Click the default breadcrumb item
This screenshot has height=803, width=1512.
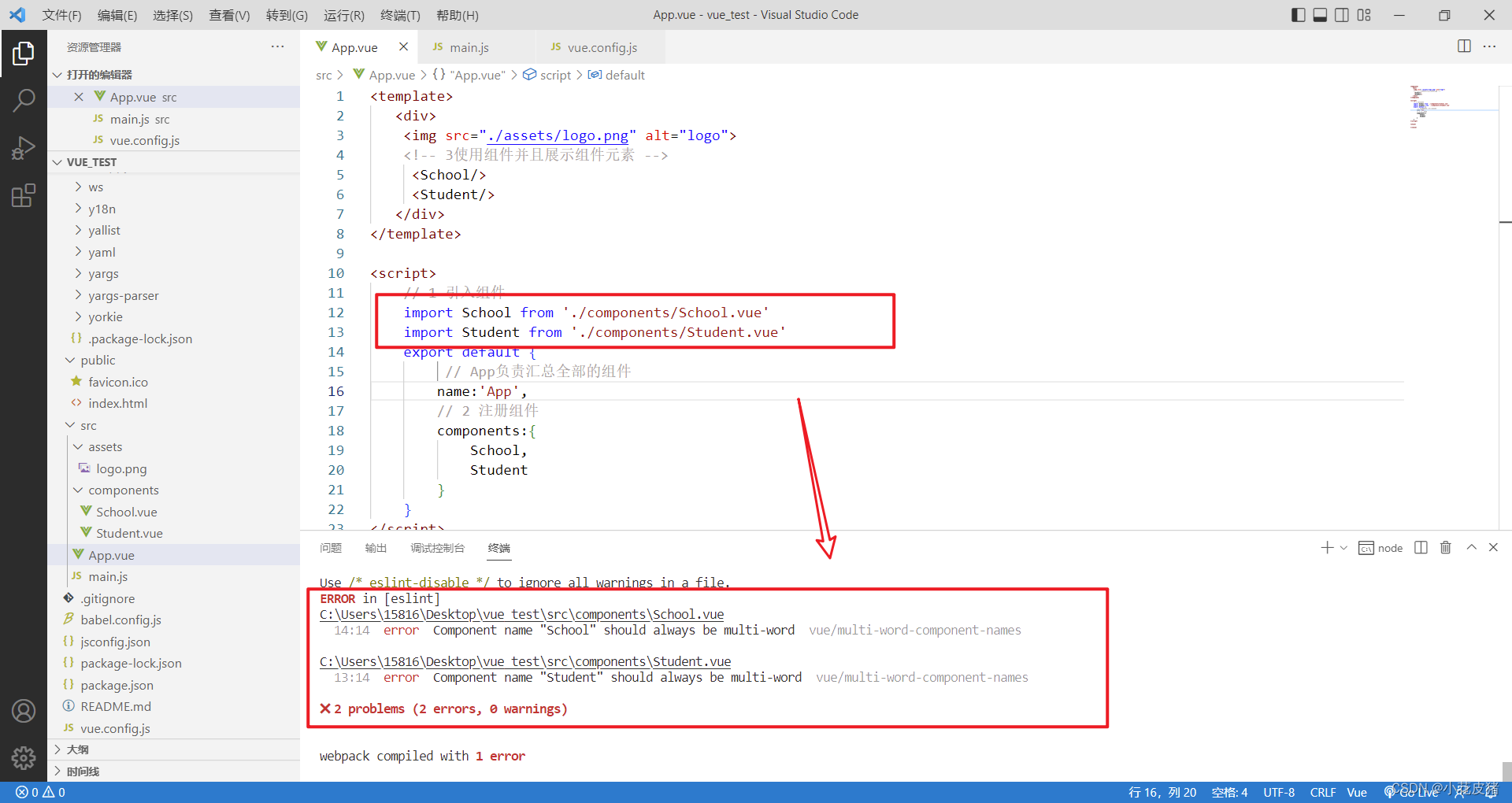coord(617,75)
